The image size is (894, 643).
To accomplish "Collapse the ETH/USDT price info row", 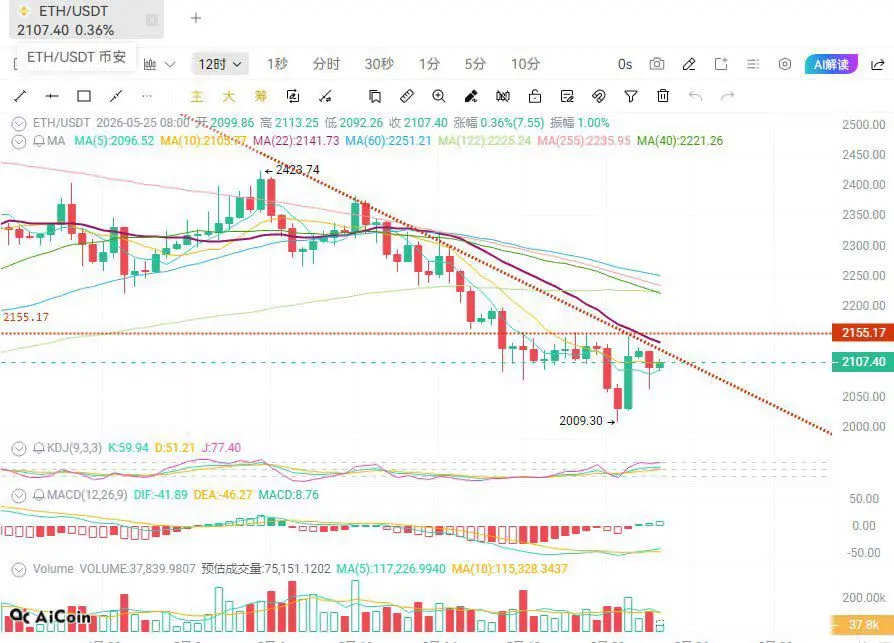I will click(19, 123).
